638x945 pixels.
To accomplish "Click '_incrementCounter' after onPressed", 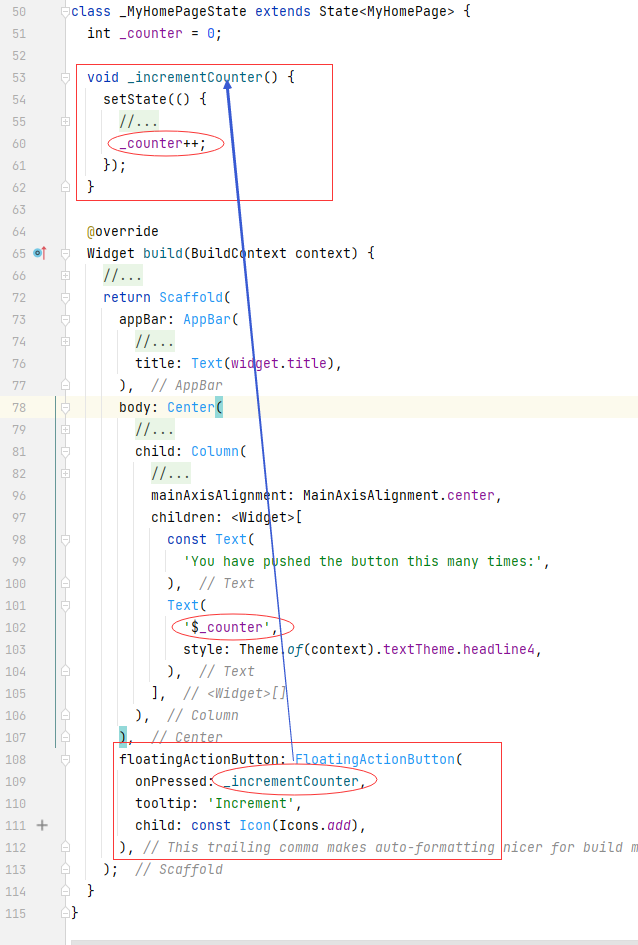I will click(291, 781).
